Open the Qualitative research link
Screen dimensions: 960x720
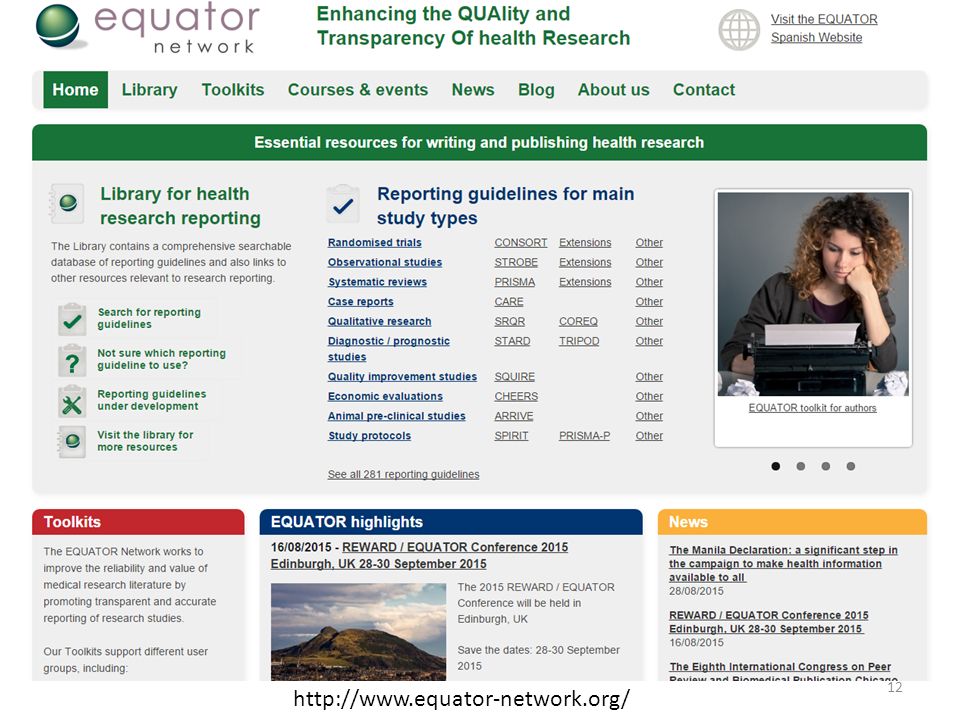[x=379, y=321]
